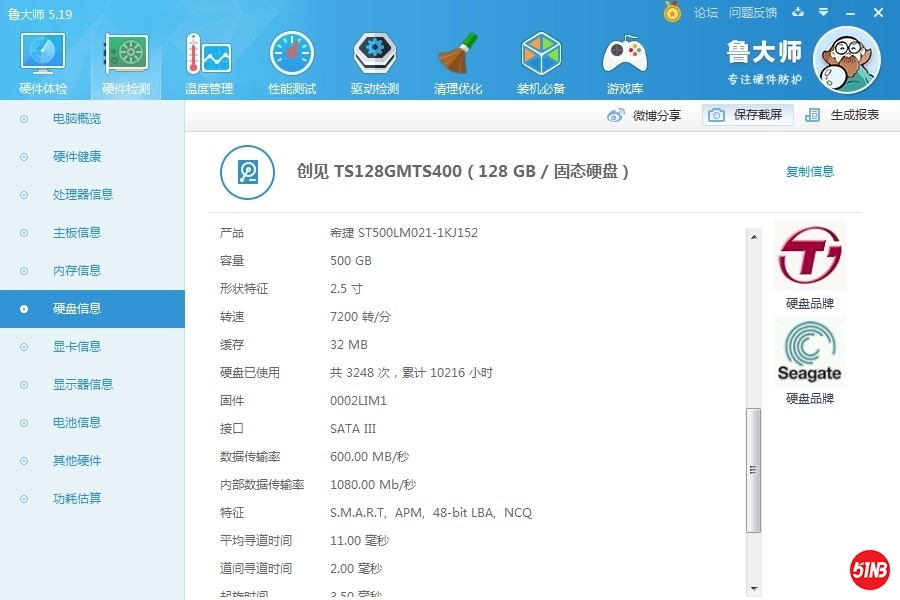Click 复制信息 copy info link
This screenshot has width=900, height=600.
coord(809,171)
